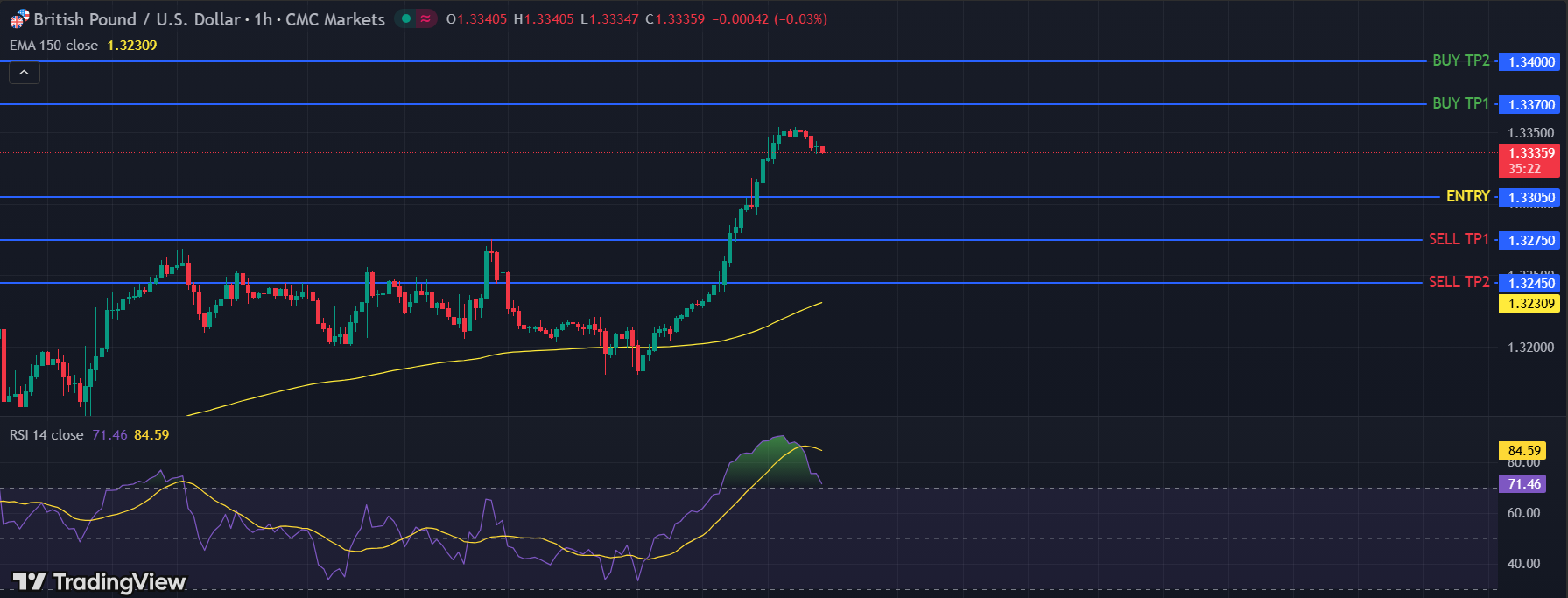Screen dimensions: 1568x598
Task: Click the yellow EMA value 1.32309 in legend
Action: click(132, 46)
